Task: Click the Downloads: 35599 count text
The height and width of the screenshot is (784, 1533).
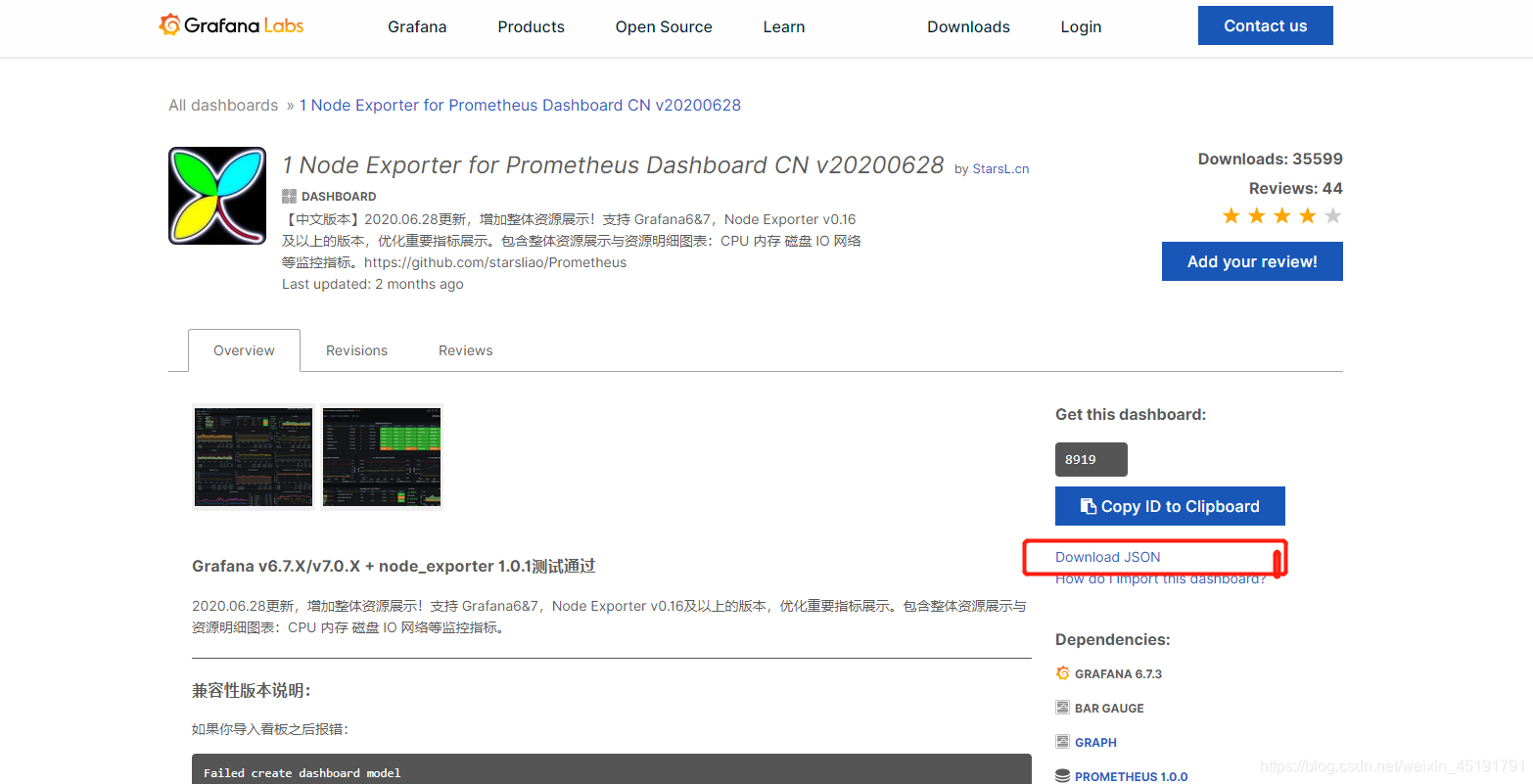Action: click(x=1271, y=159)
